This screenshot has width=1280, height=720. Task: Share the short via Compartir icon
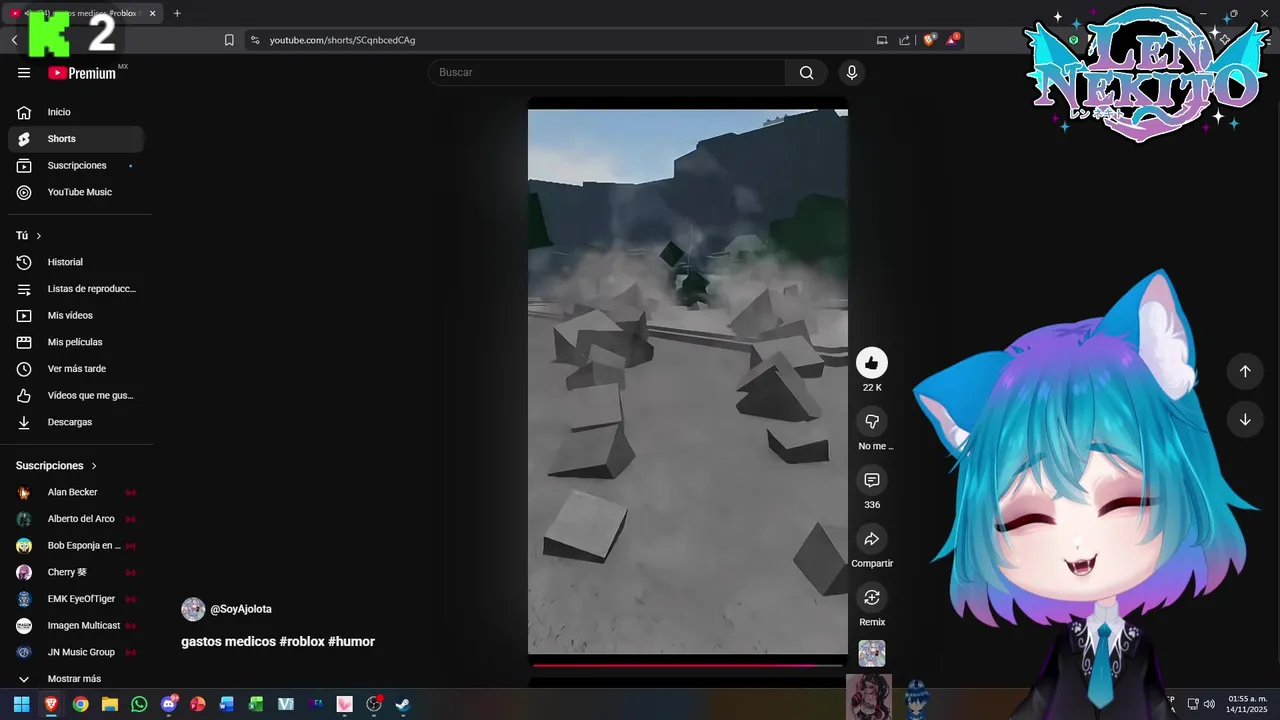point(872,539)
